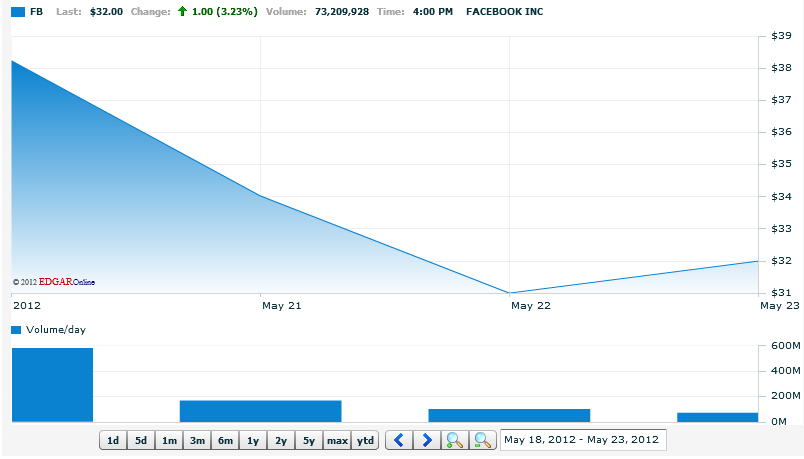Screen dimensions: 804x459
Task: Click the green up arrow change indicator
Action: pos(182,11)
